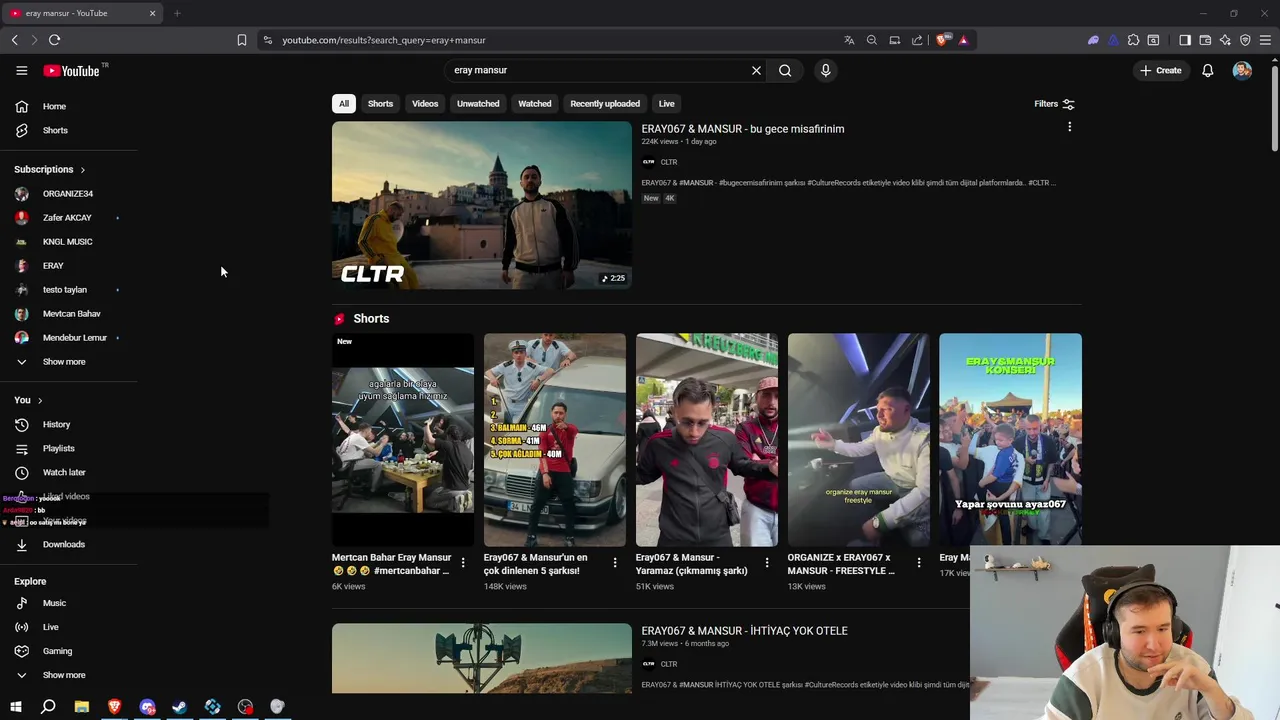Open the Windows Start menu
Viewport: 1280px width, 720px height.
pos(15,707)
